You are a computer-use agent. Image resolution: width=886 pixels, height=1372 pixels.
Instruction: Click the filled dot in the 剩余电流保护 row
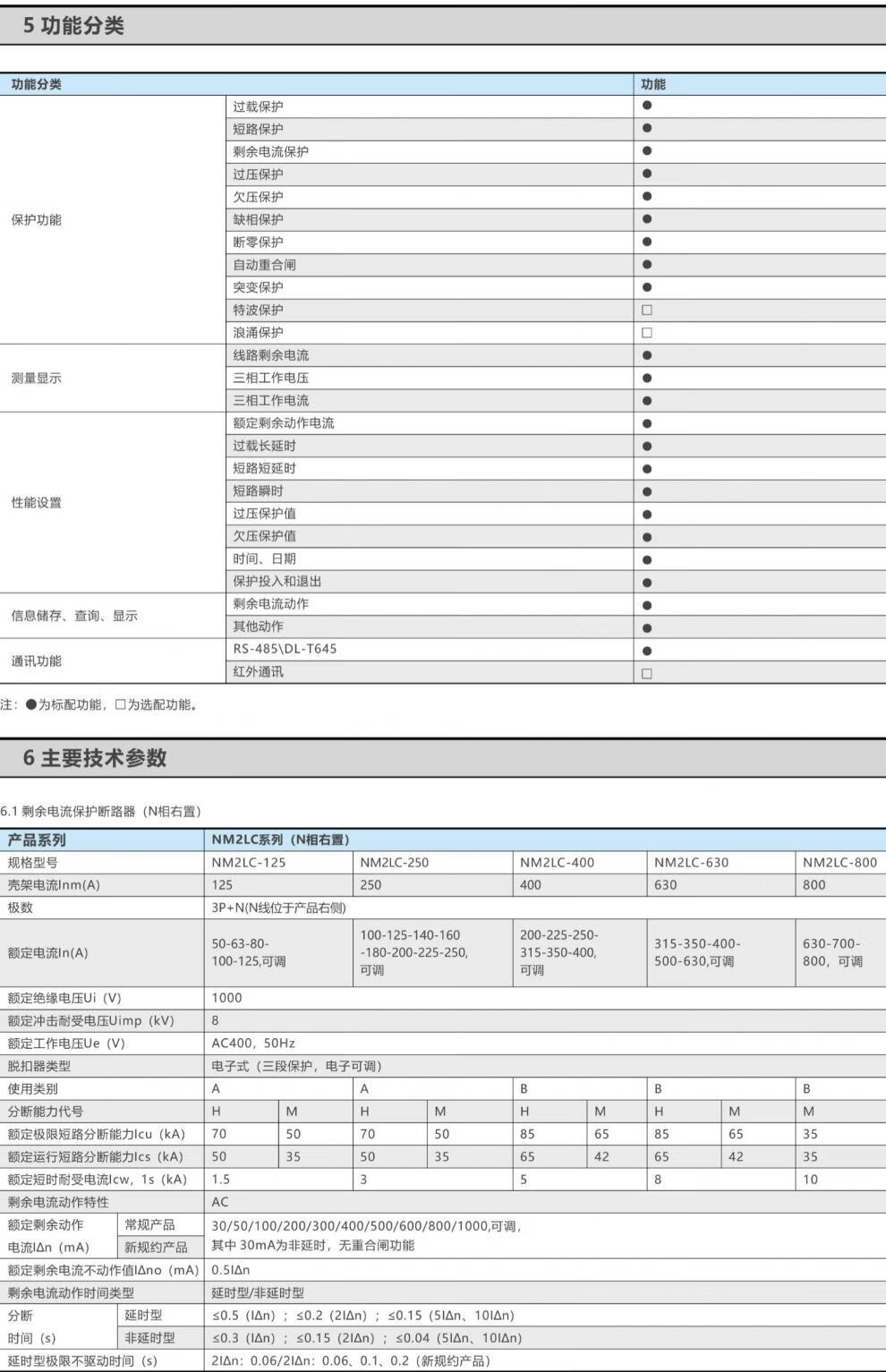coord(647,151)
